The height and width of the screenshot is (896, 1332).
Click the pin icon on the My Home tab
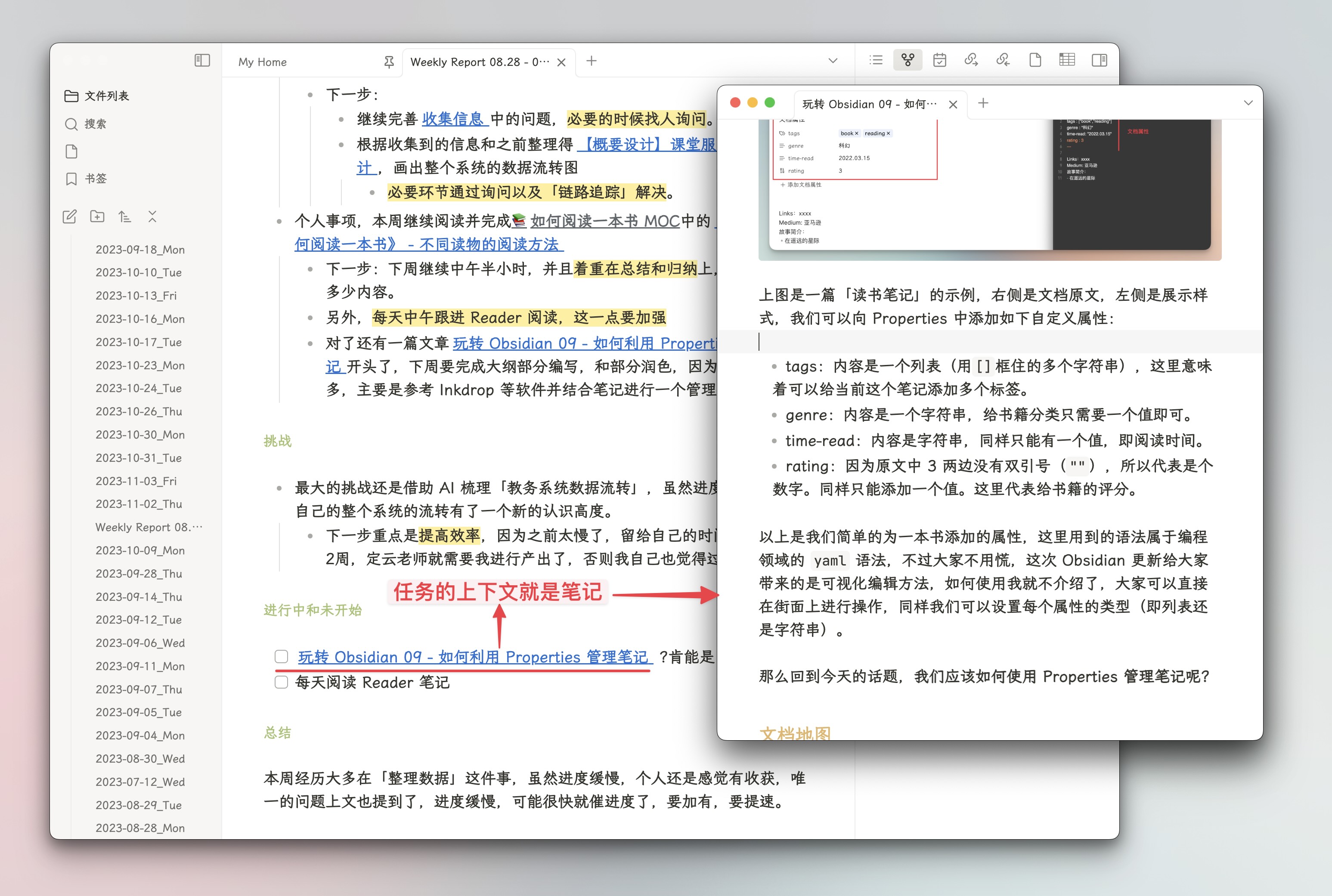(389, 62)
